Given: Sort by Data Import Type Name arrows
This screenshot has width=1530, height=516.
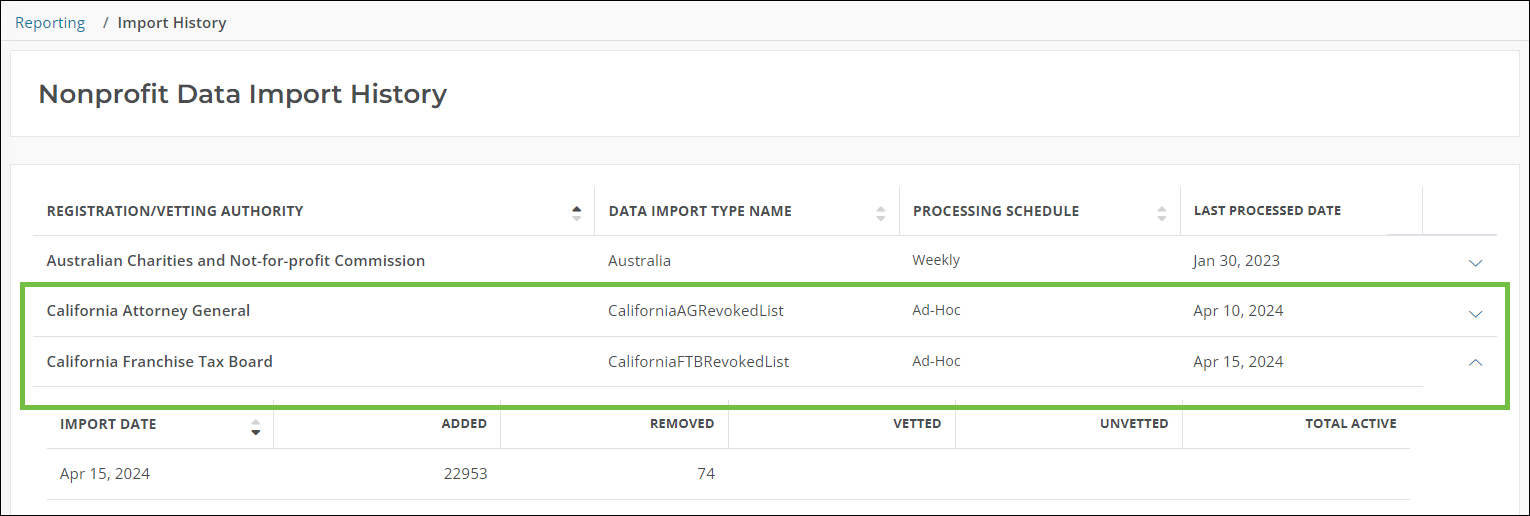Looking at the screenshot, I should pos(880,212).
